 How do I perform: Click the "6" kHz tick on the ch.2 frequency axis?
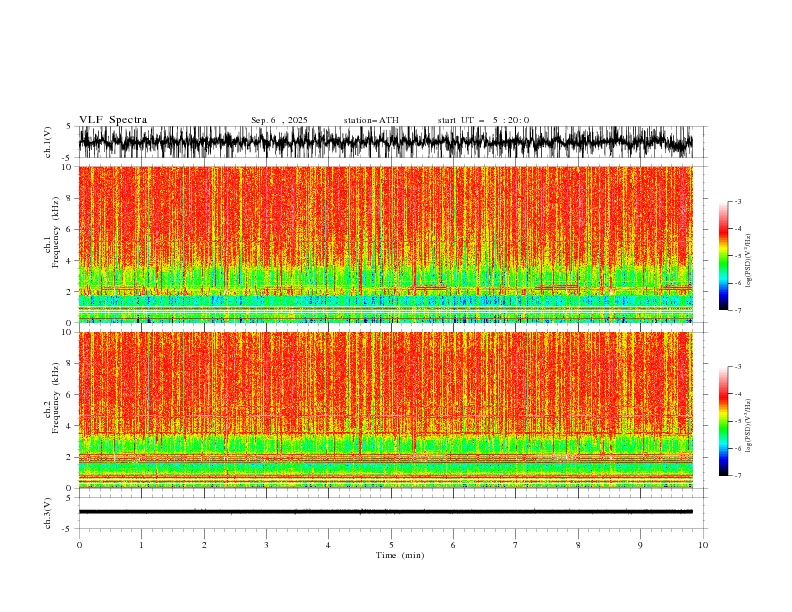70,394
